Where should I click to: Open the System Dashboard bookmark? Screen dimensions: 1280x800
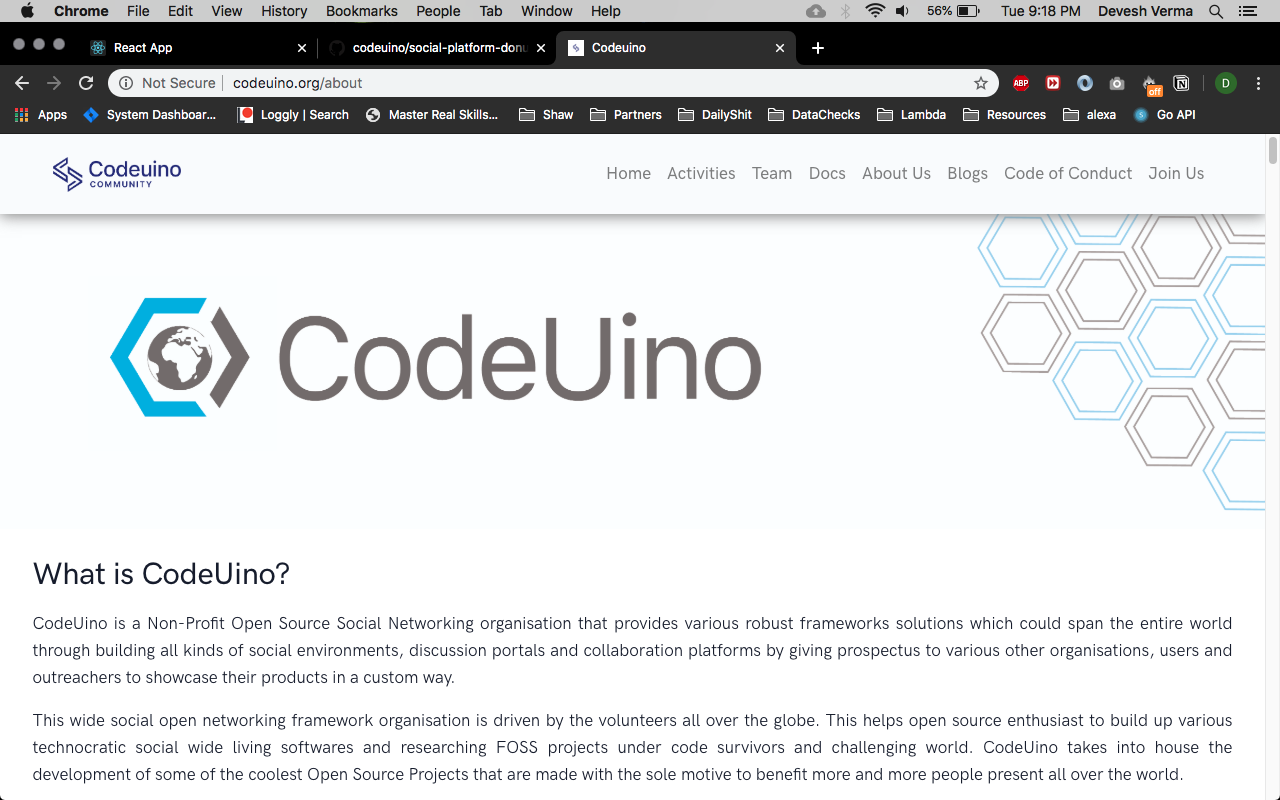click(x=150, y=115)
